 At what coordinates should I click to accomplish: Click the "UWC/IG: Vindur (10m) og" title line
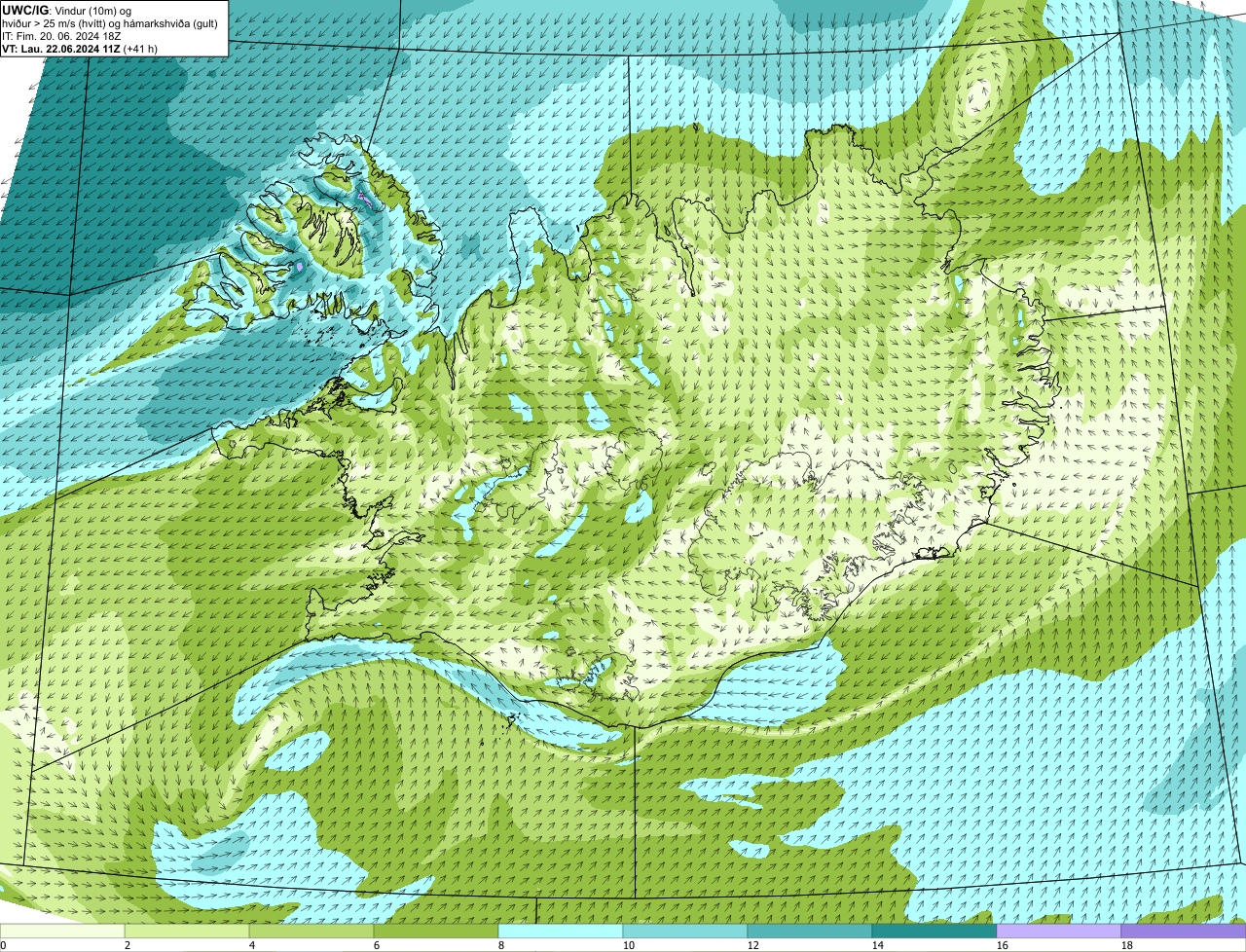click(67, 10)
